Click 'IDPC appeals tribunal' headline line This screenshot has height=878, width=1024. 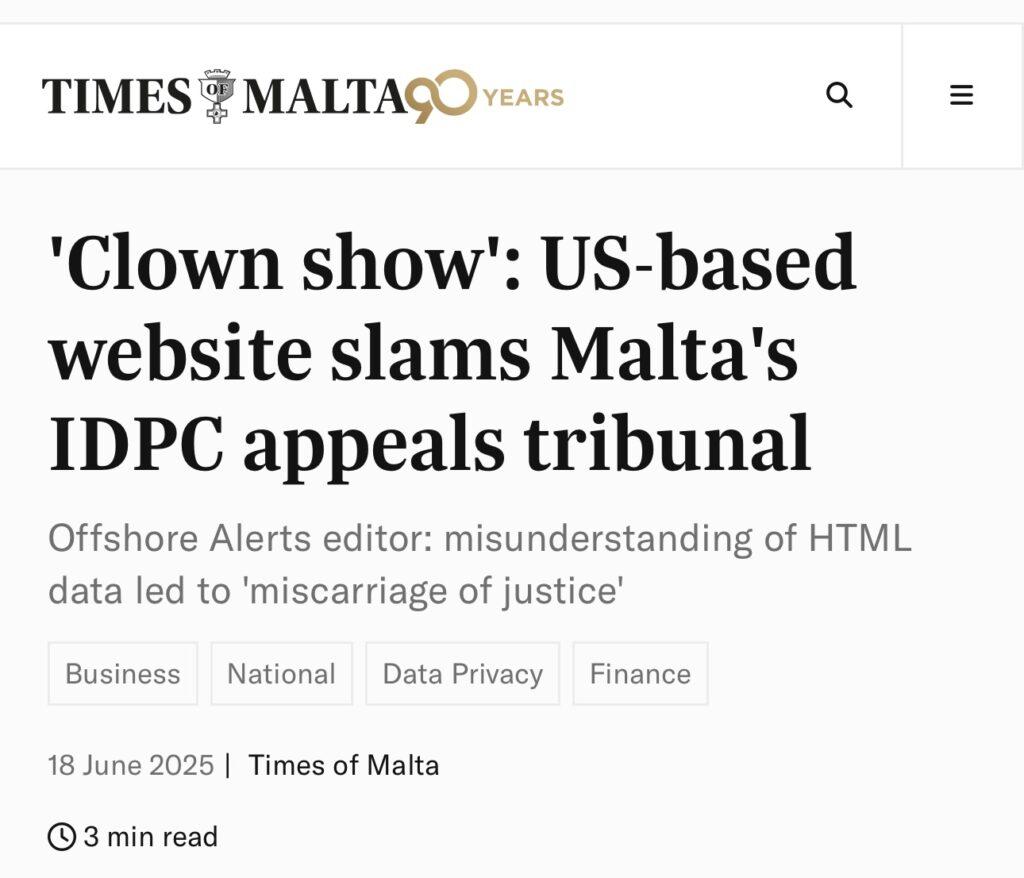click(x=430, y=443)
